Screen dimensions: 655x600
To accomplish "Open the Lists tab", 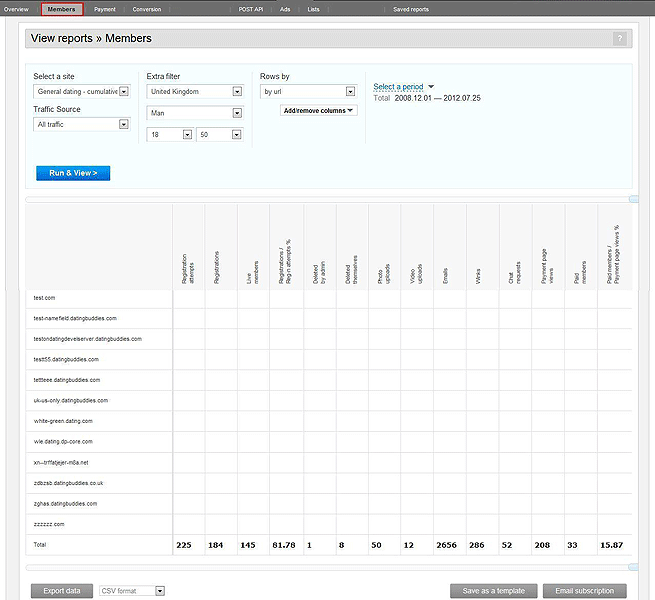I will coord(313,9).
